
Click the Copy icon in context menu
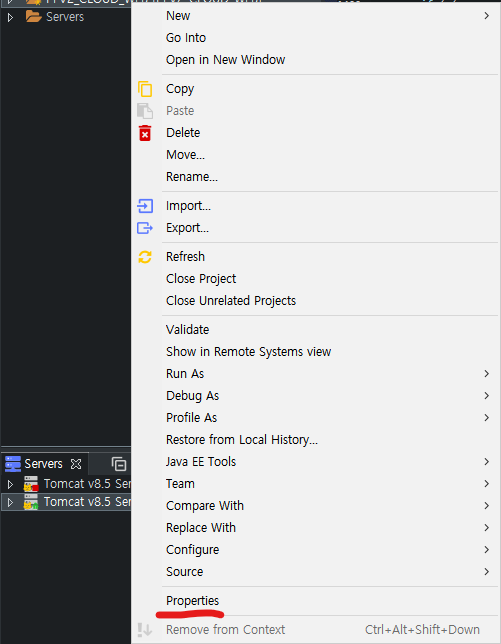145,89
